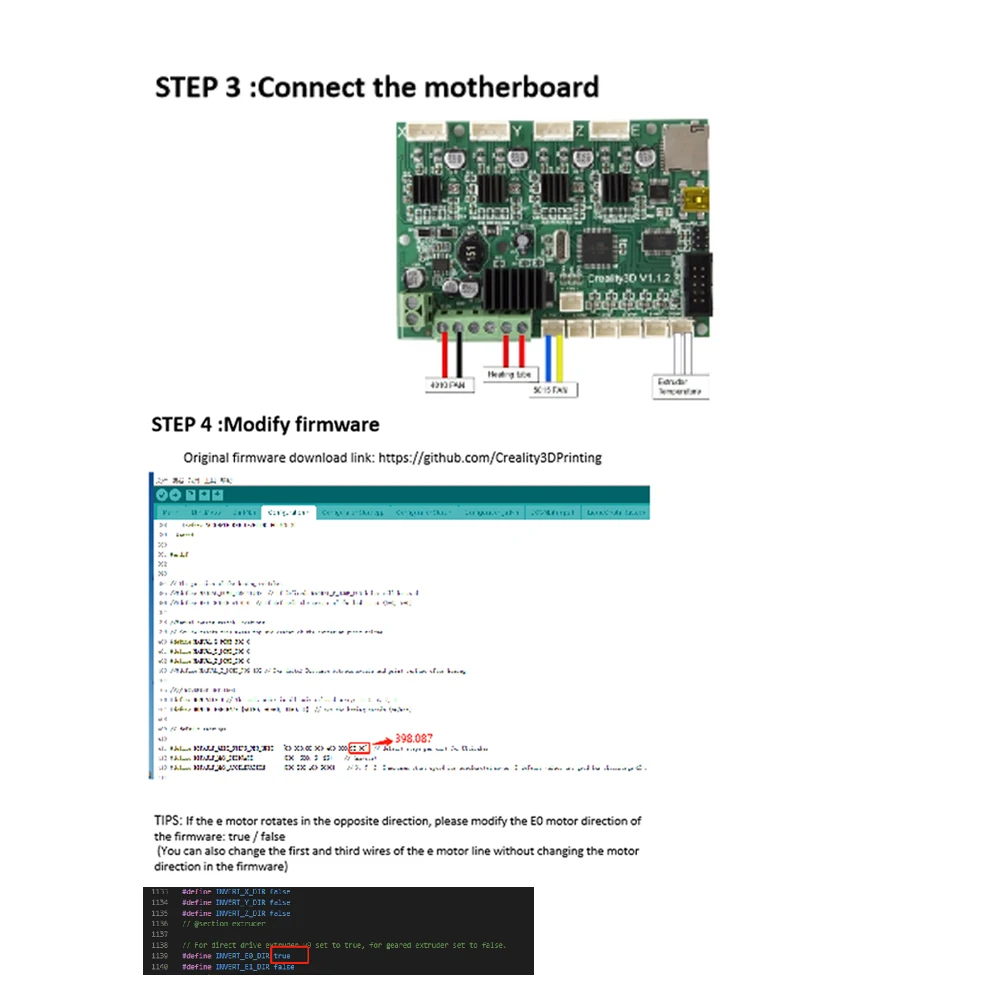Viewport: 1000px width, 1000px height.
Task: Click the New sketch icon in Arduino toolbar
Action: 191,495
